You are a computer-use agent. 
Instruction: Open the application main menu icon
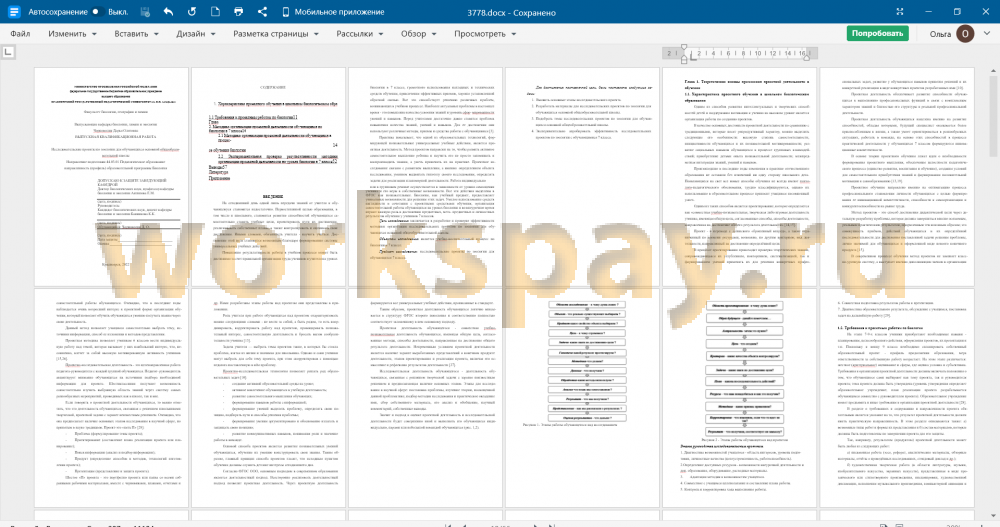click(13, 11)
